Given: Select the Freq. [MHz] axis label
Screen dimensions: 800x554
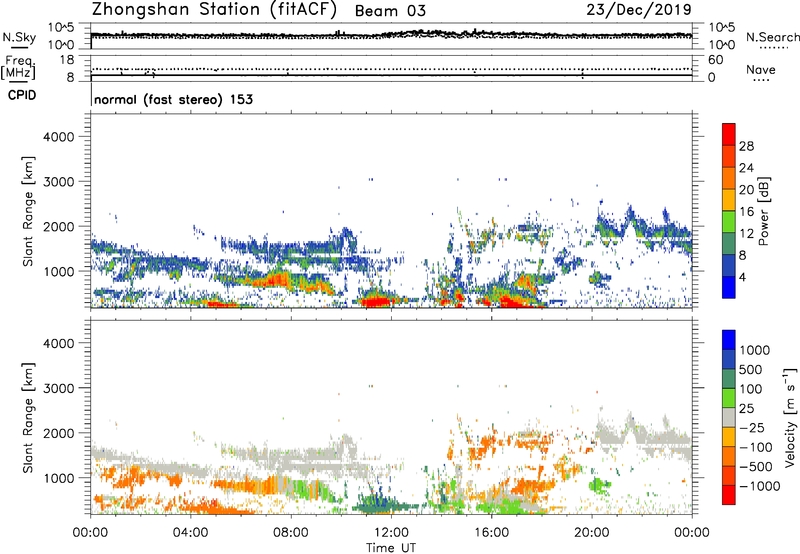Looking at the screenshot, I should [18, 67].
